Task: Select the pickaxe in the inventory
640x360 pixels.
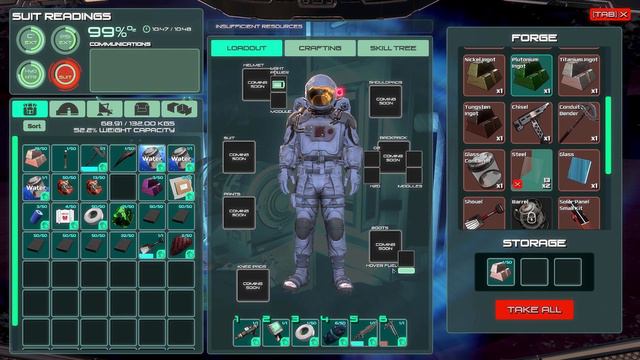Action: coord(94,158)
